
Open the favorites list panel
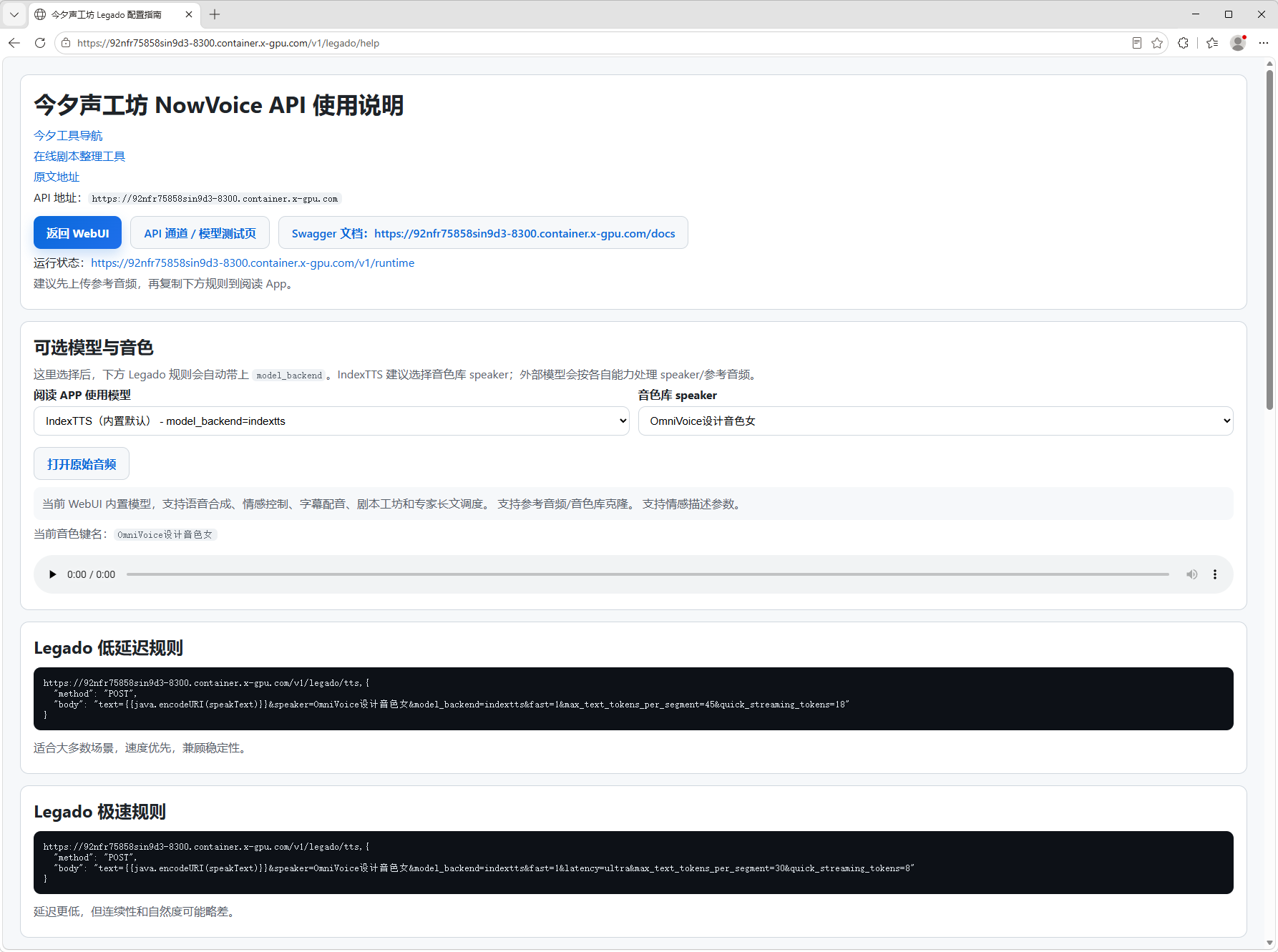click(1212, 43)
